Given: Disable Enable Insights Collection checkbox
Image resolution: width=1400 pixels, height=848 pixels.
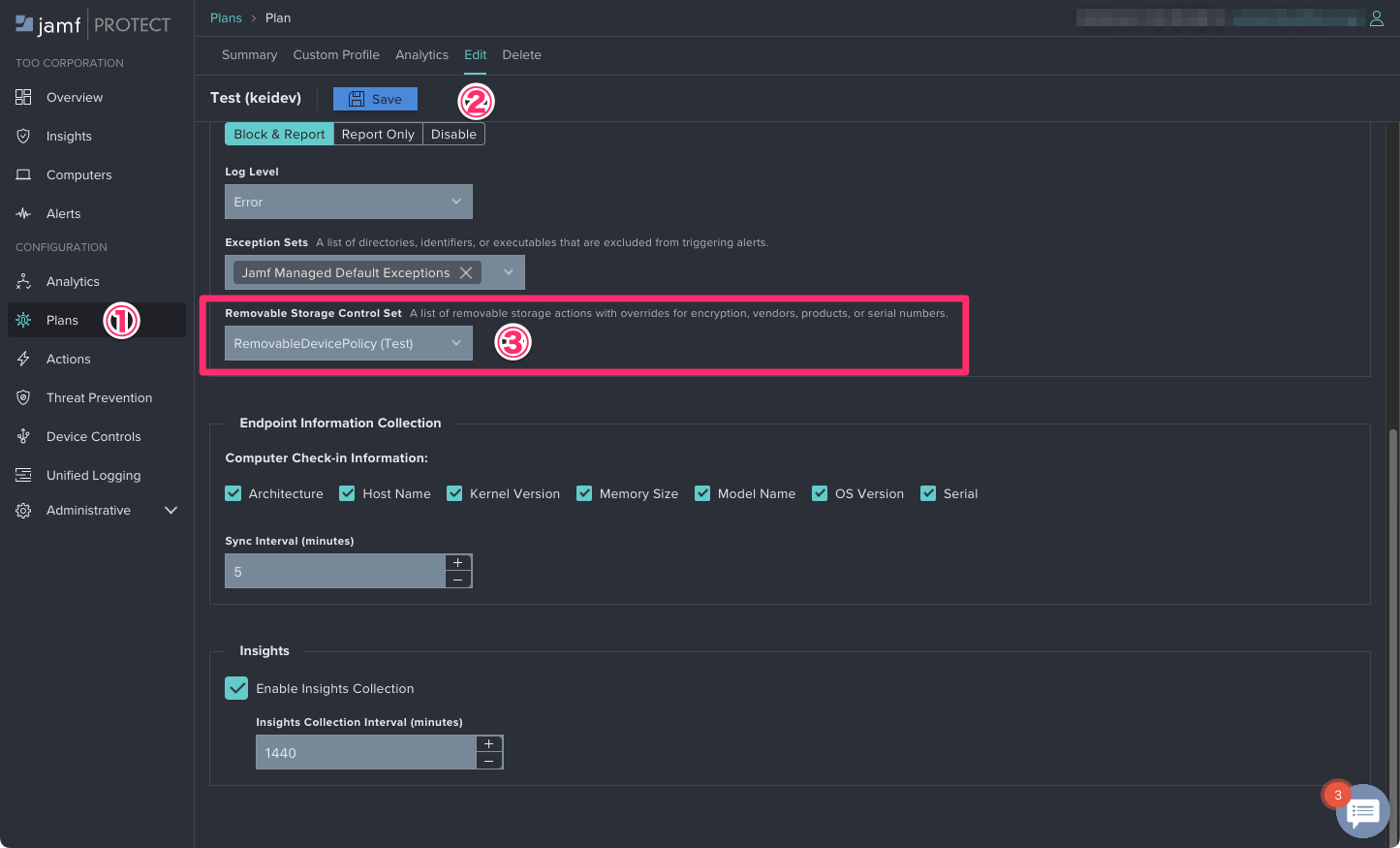Looking at the screenshot, I should tap(236, 688).
